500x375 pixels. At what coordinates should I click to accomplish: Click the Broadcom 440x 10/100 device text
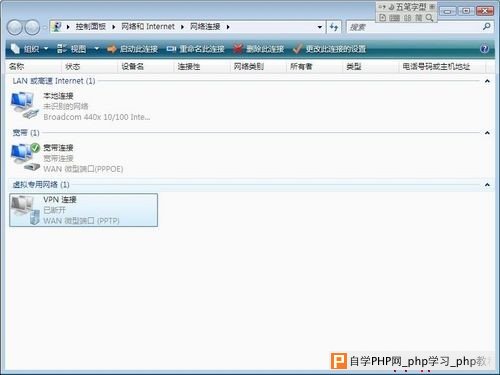(x=97, y=117)
